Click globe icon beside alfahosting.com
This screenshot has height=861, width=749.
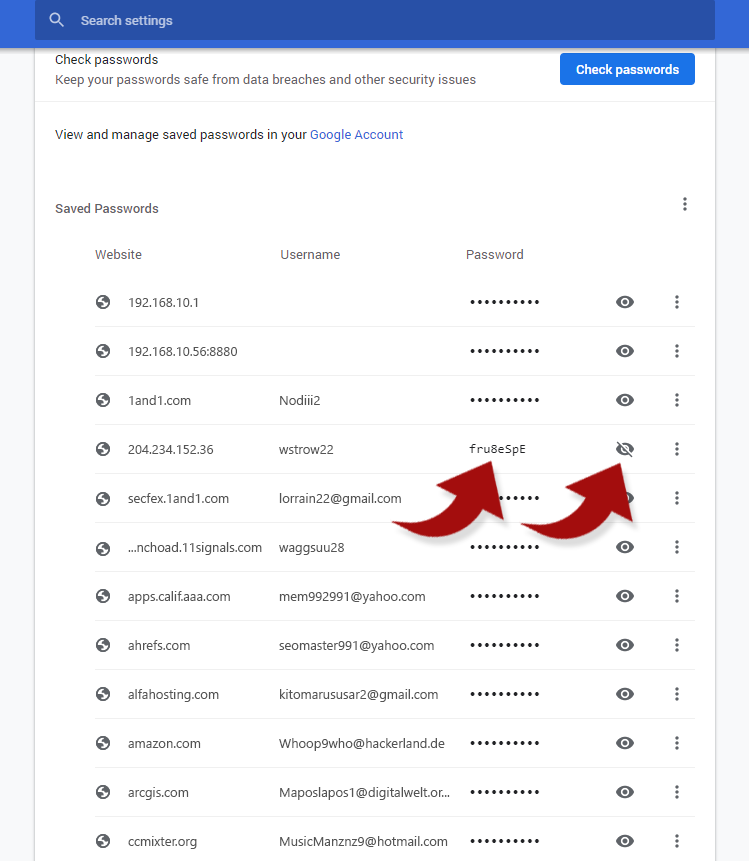pyautogui.click(x=103, y=694)
